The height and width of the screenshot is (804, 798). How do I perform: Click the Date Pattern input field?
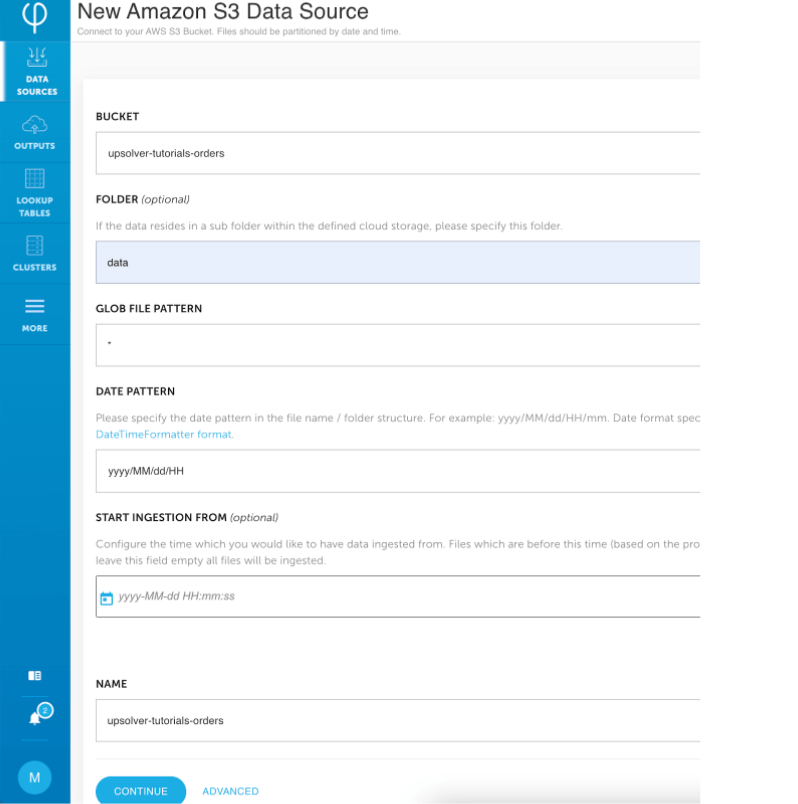coord(400,471)
